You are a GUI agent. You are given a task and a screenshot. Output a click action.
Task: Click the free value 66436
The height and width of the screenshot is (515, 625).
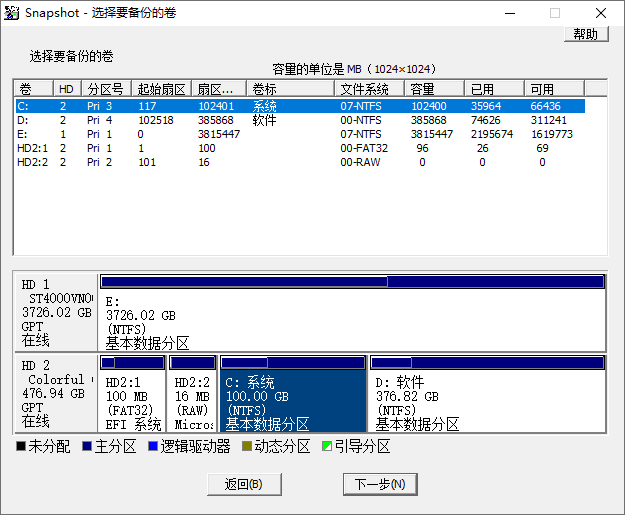(545, 106)
